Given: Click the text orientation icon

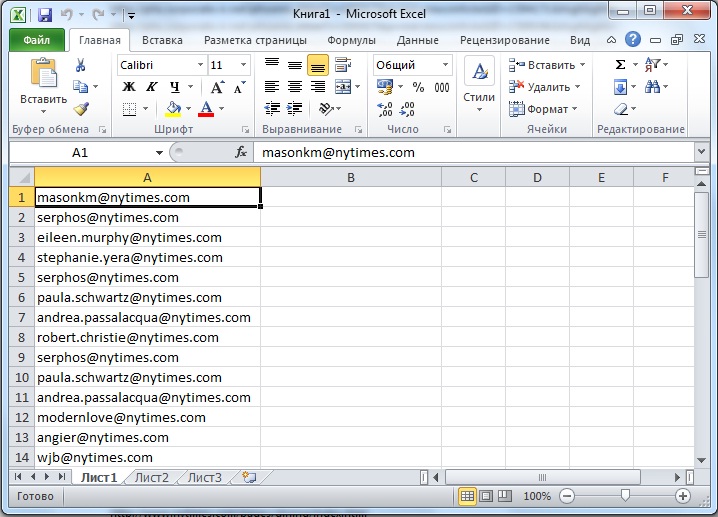Looking at the screenshot, I should pyautogui.click(x=326, y=109).
